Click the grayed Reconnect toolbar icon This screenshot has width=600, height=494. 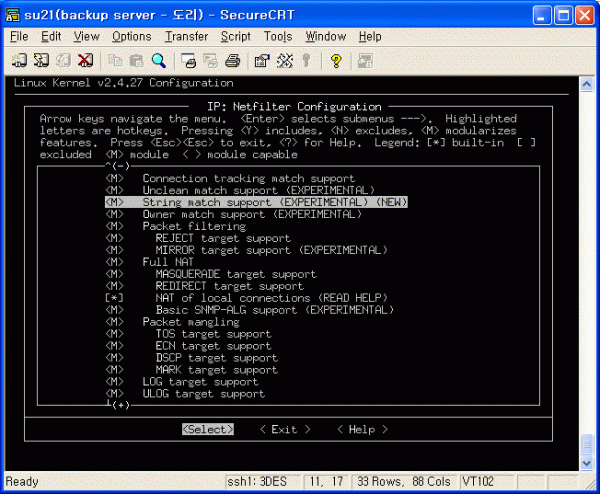coord(63,60)
